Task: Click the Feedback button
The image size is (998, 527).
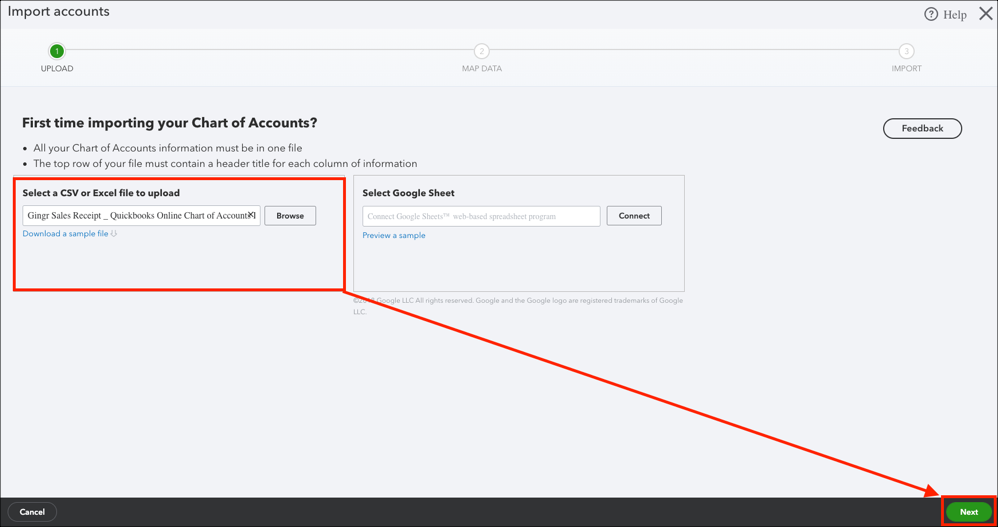Action: point(922,128)
